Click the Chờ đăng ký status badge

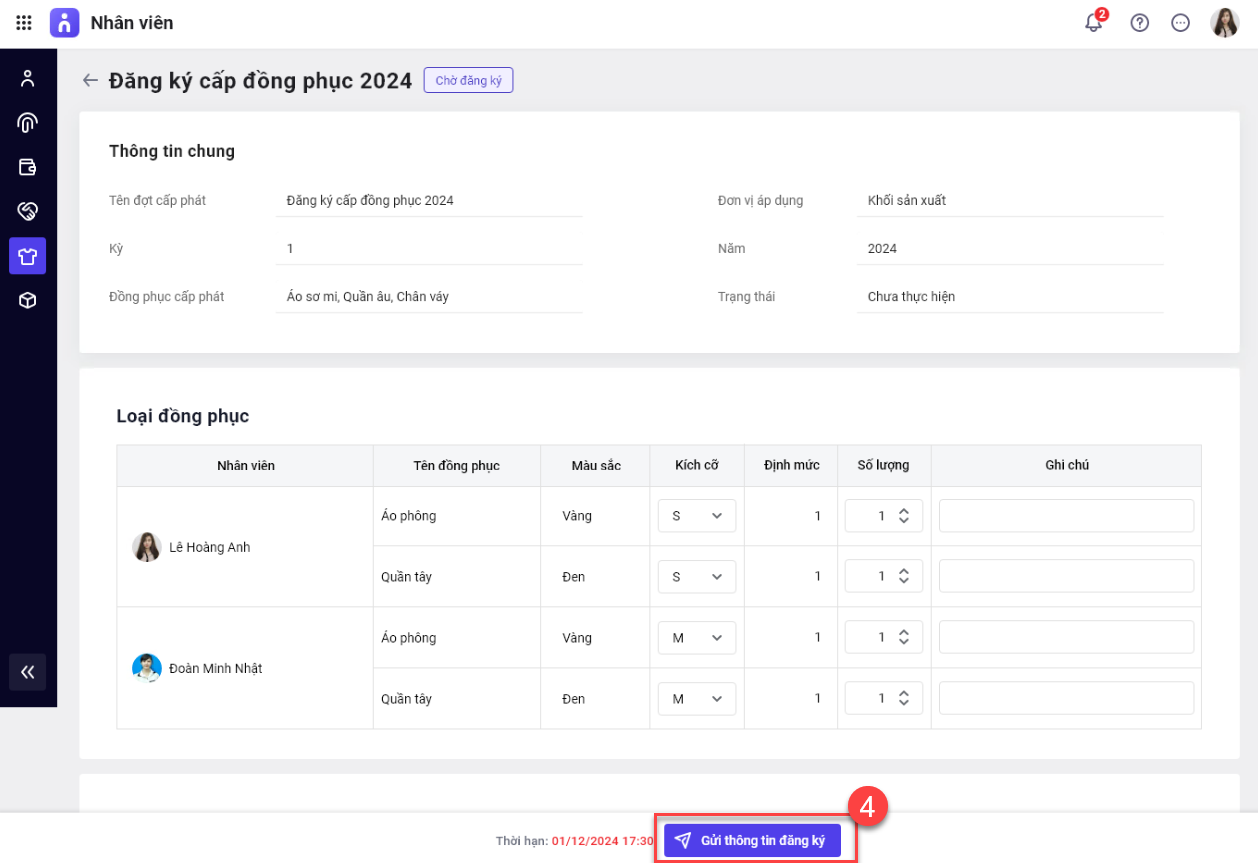click(x=468, y=81)
